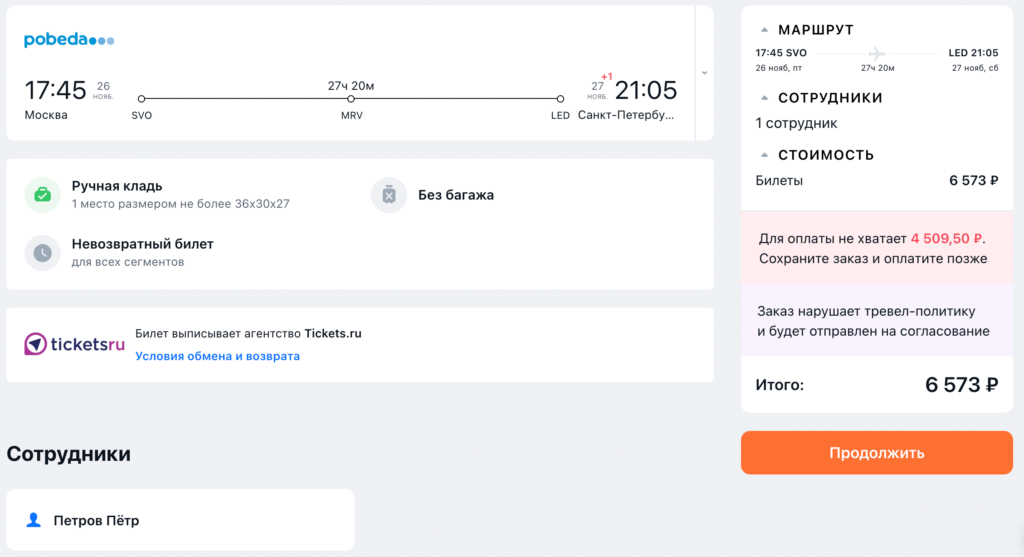The width and height of the screenshot is (1024, 557).
Task: Click the SVO departure point marker
Action: 141,99
